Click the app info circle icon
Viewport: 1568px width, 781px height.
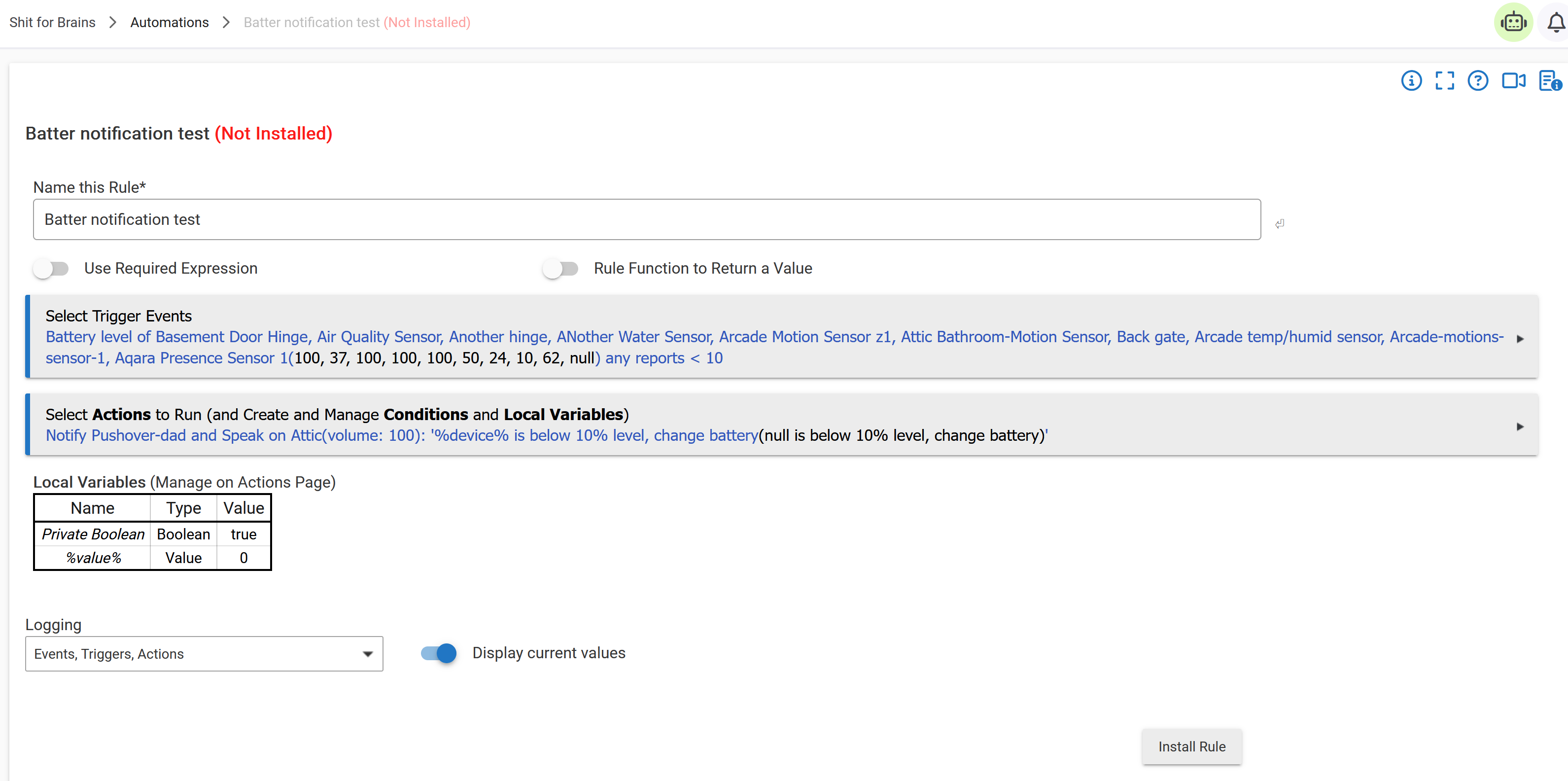coord(1411,80)
